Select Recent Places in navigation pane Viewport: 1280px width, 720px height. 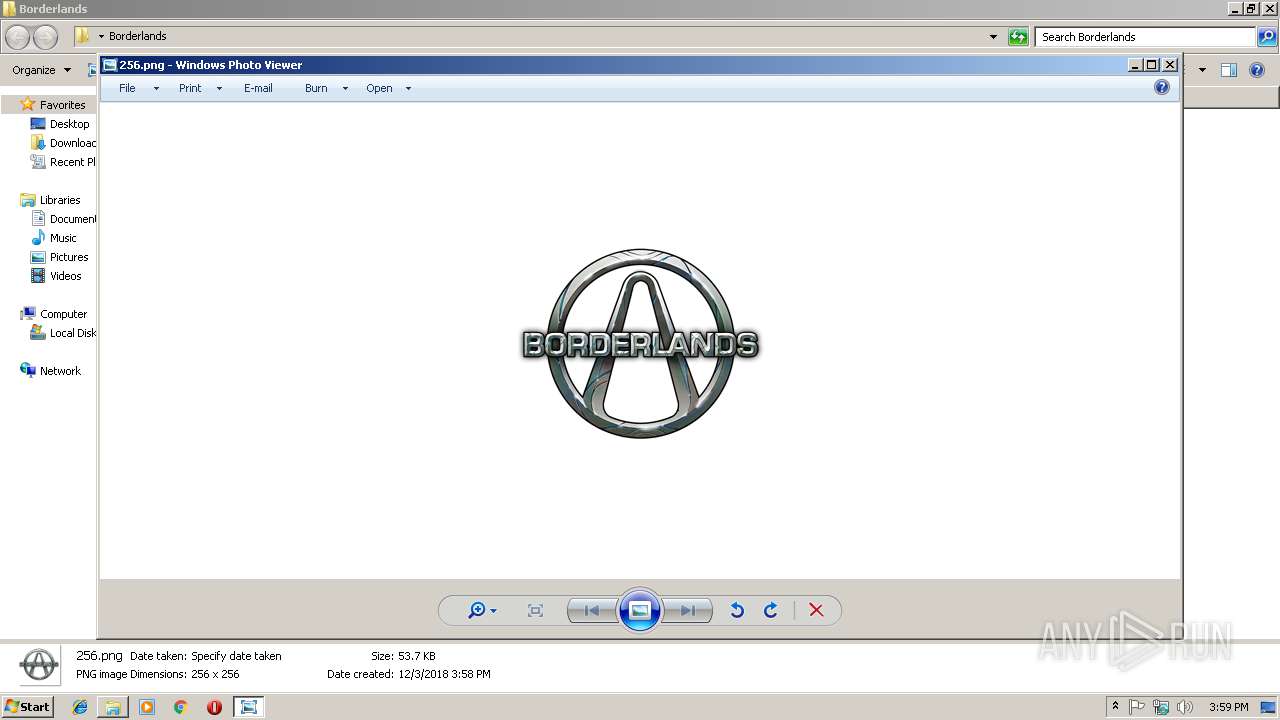64,162
